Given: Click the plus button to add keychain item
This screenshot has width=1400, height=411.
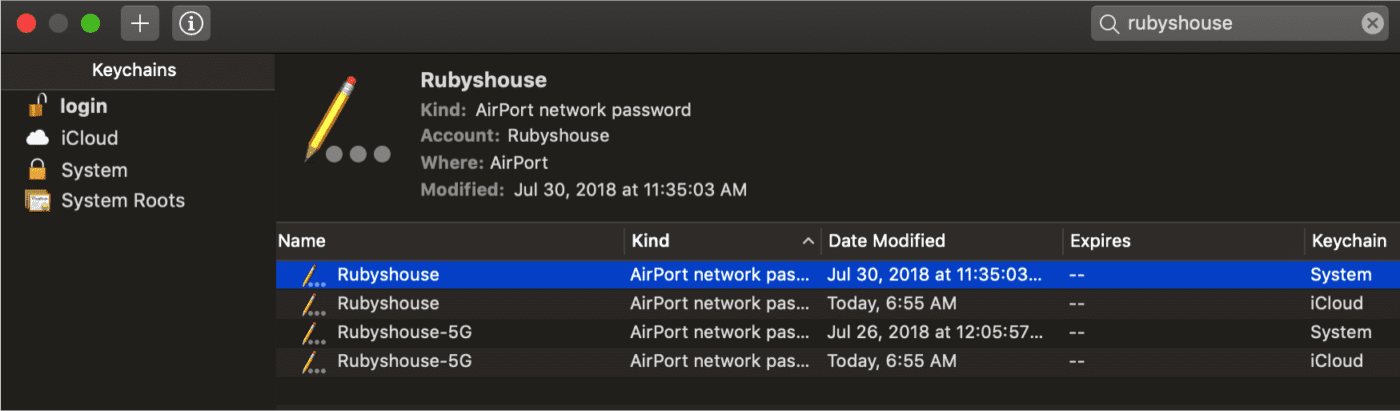Looking at the screenshot, I should (140, 24).
